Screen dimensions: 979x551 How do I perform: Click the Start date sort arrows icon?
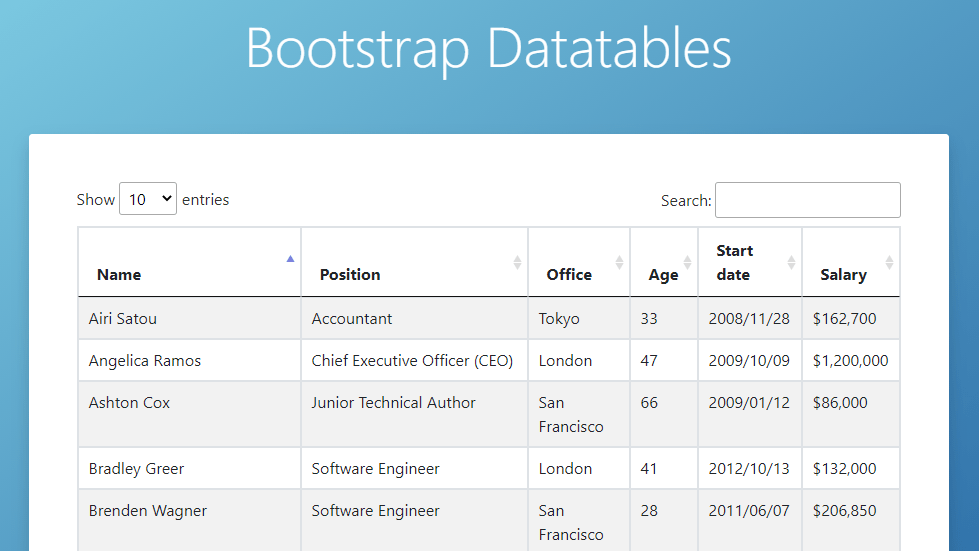791,262
